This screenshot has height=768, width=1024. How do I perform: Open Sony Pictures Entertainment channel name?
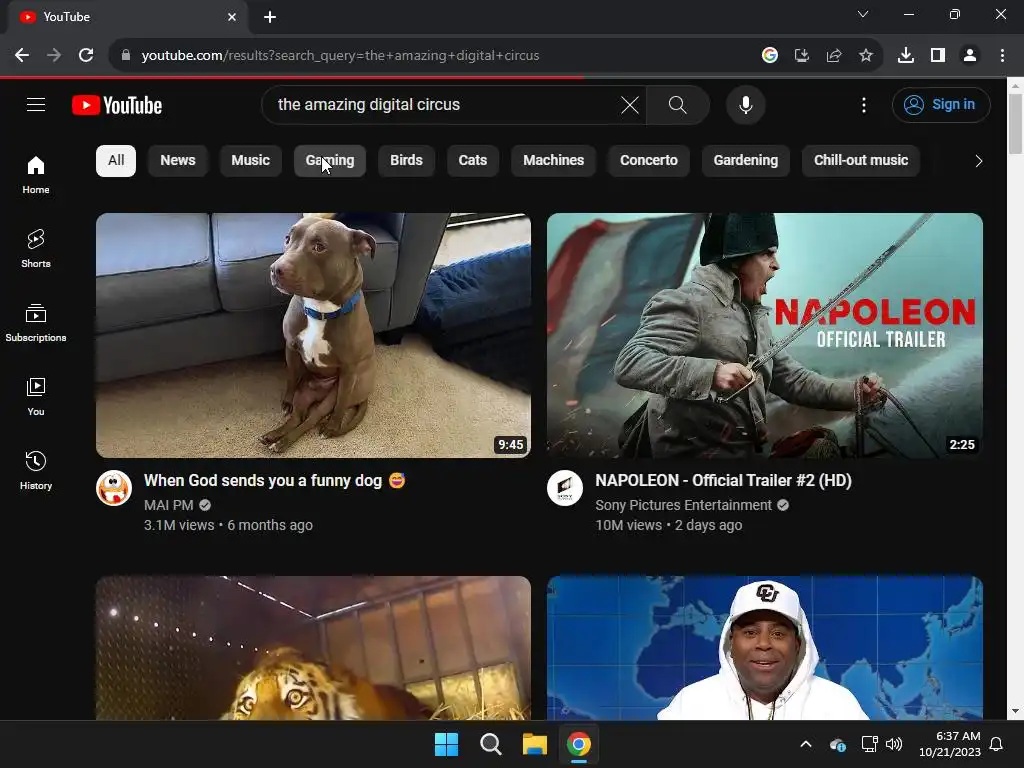click(x=683, y=505)
